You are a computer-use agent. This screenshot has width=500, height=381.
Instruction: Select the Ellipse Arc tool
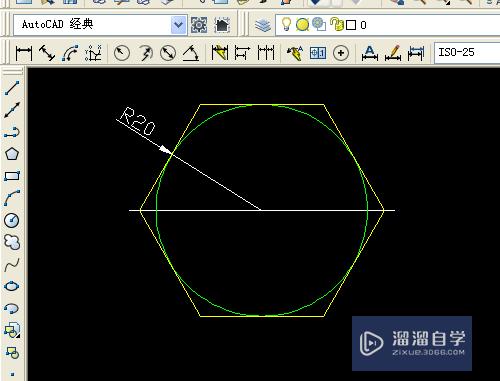click(12, 308)
